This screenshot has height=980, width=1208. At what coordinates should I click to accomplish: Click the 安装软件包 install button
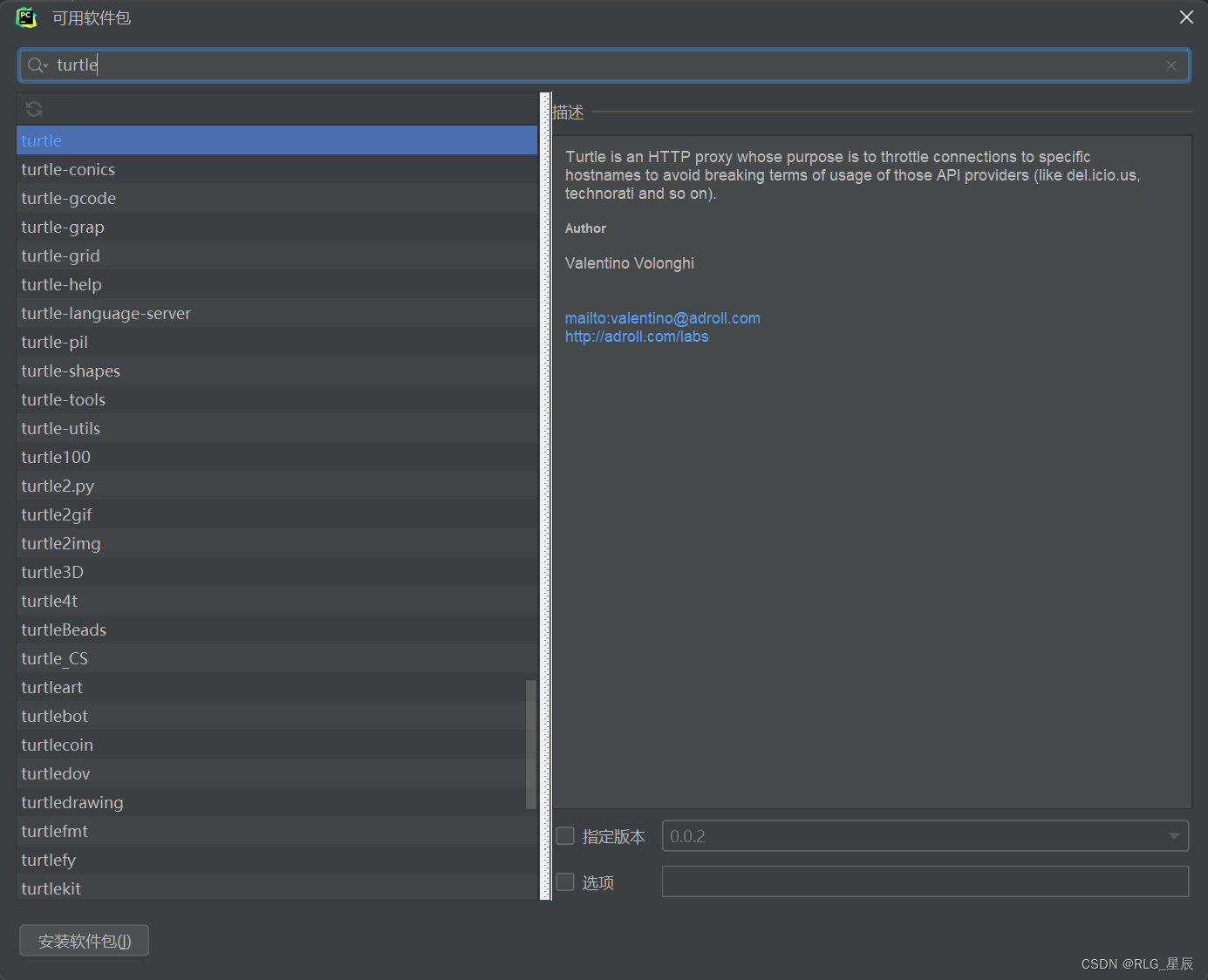coord(84,940)
